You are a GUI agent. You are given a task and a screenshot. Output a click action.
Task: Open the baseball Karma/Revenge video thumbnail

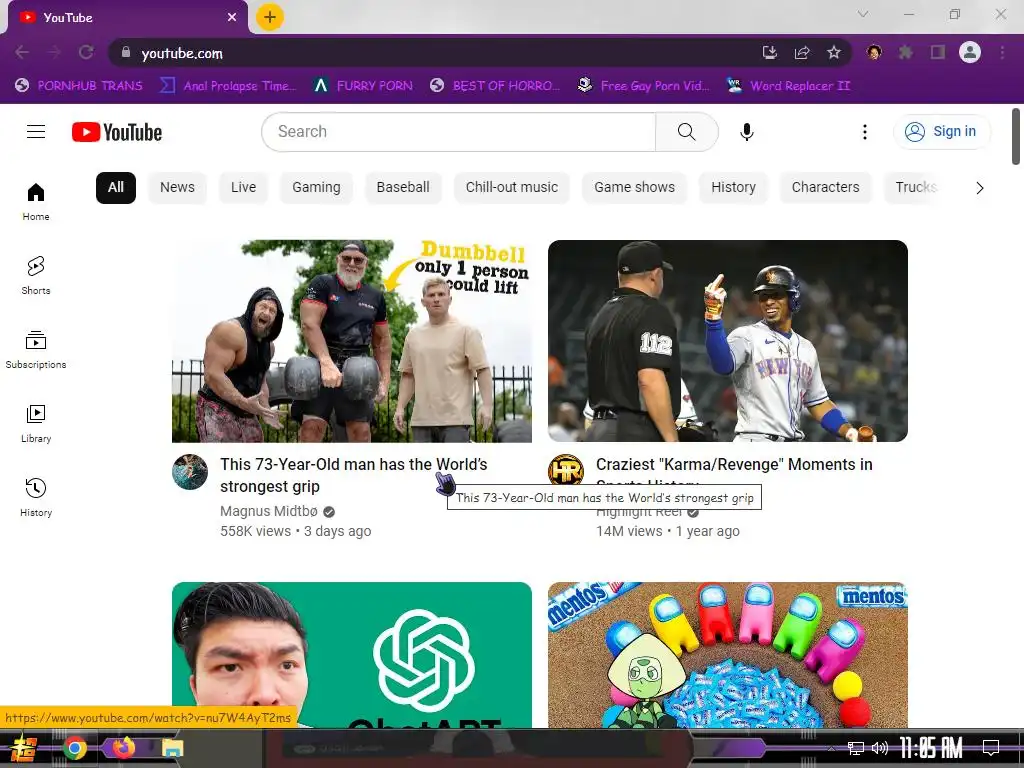[728, 341]
